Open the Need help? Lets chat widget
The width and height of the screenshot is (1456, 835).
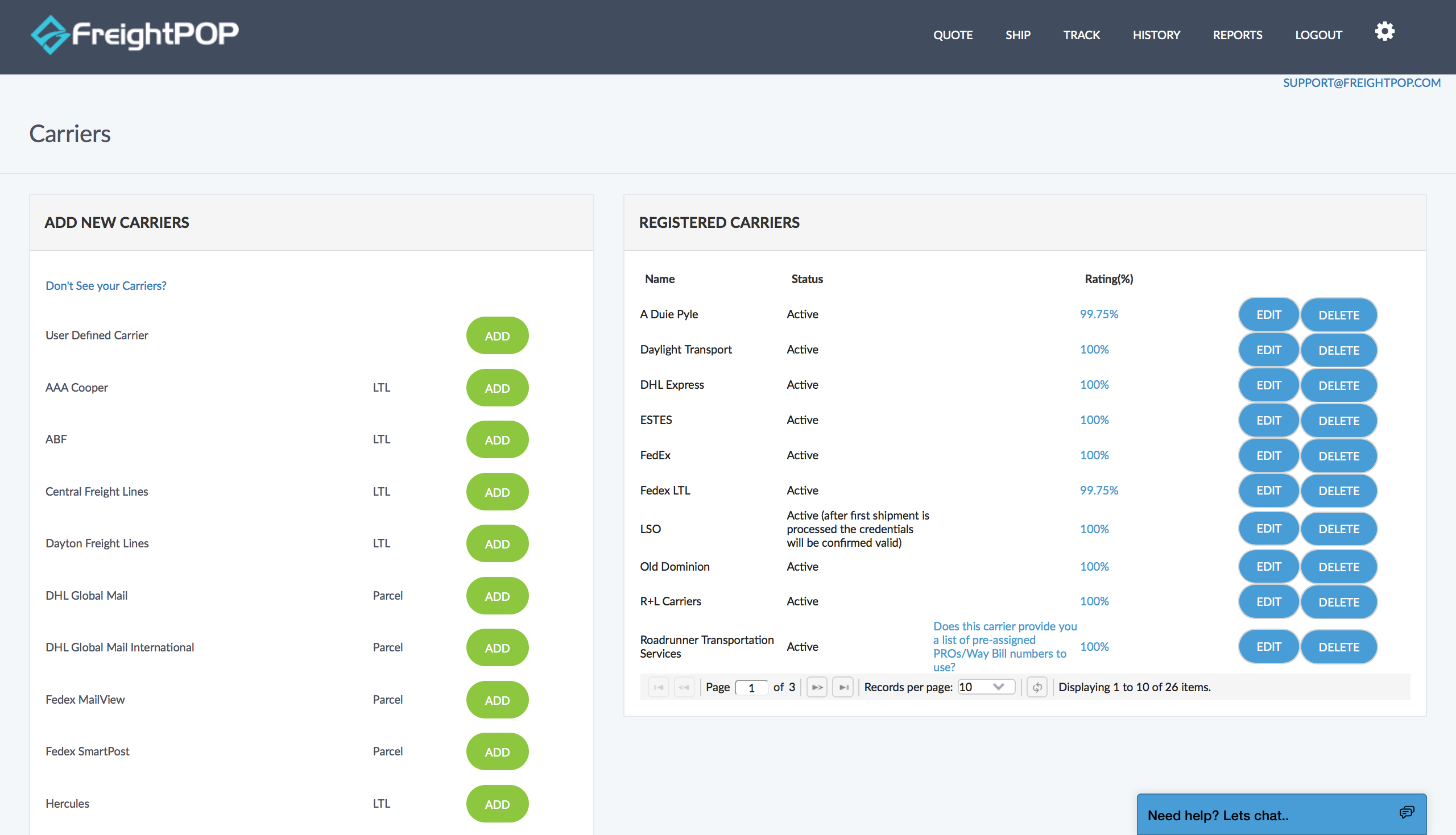click(x=1281, y=815)
